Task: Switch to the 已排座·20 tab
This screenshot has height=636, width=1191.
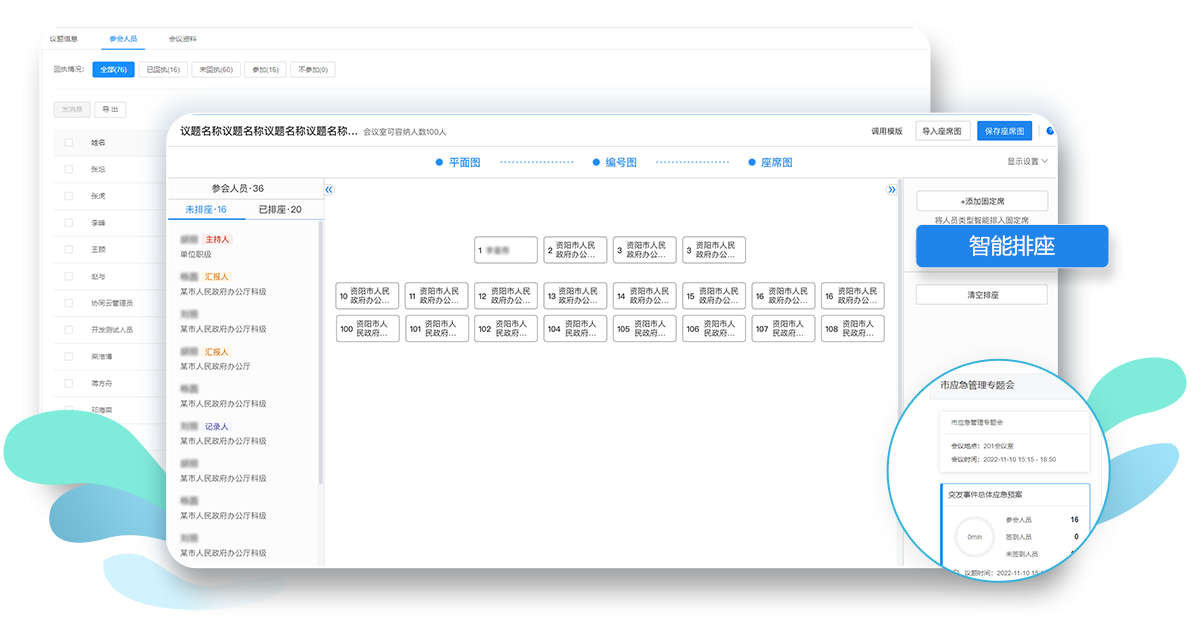Action: (x=280, y=210)
